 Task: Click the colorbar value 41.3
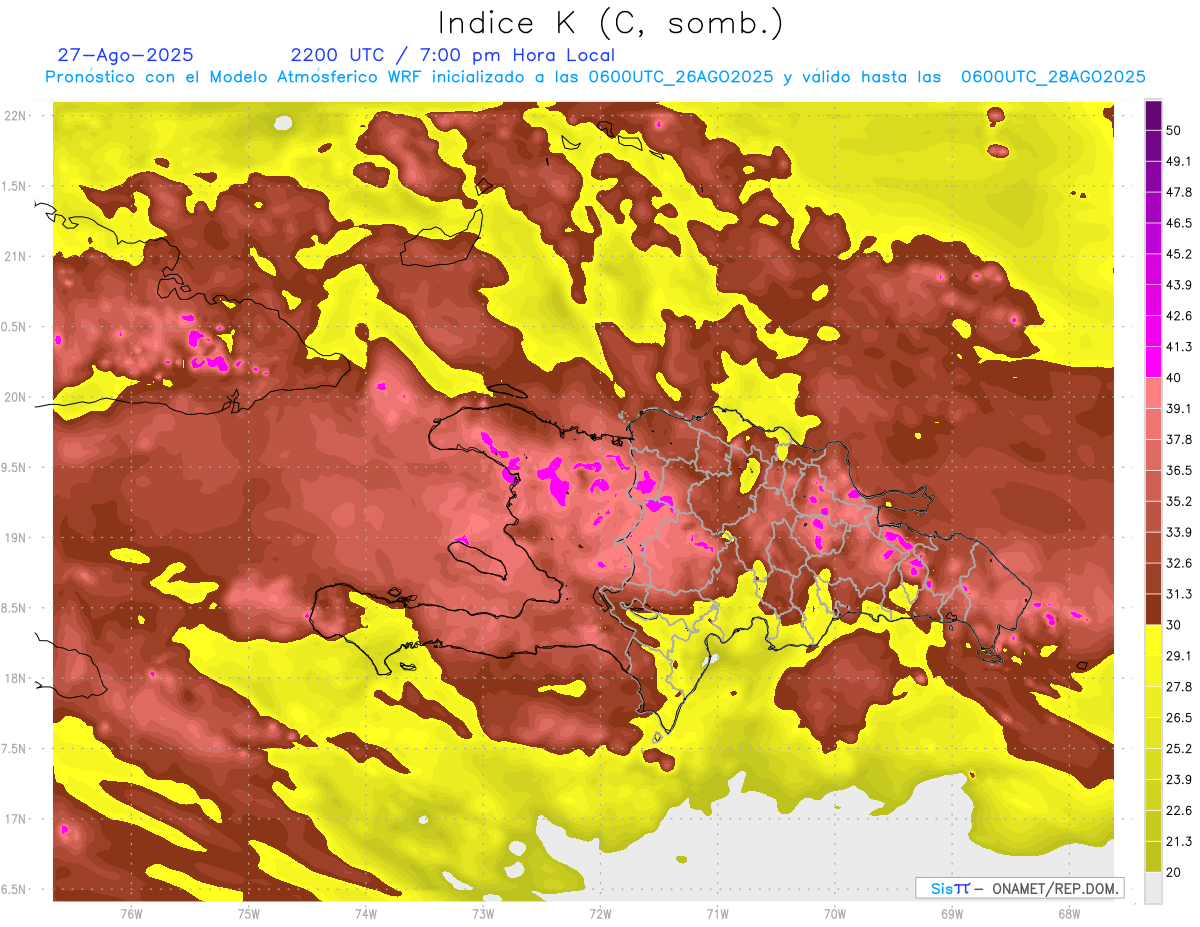(x=1179, y=347)
